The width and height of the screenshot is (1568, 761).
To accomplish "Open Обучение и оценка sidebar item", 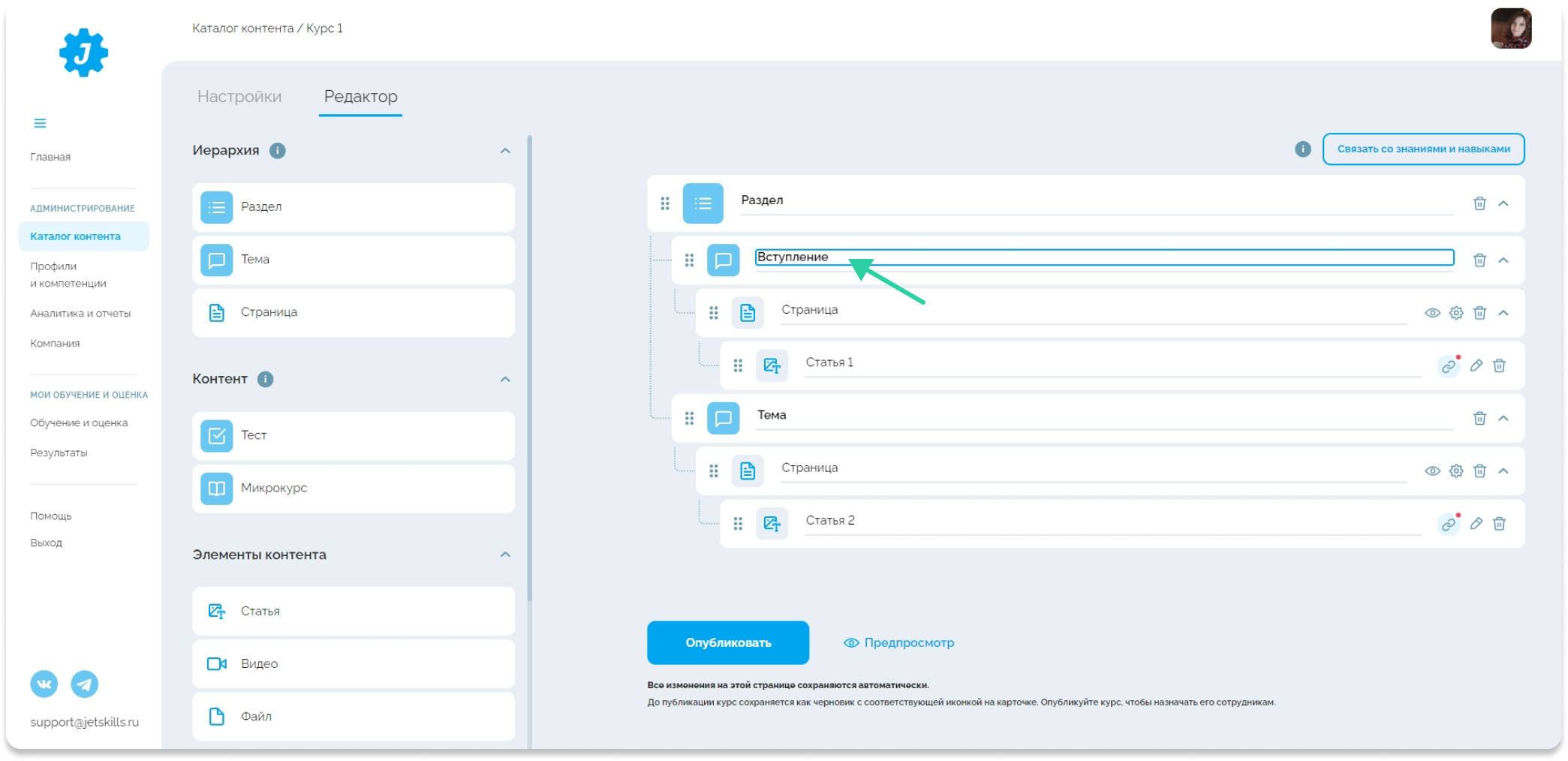I will [79, 423].
